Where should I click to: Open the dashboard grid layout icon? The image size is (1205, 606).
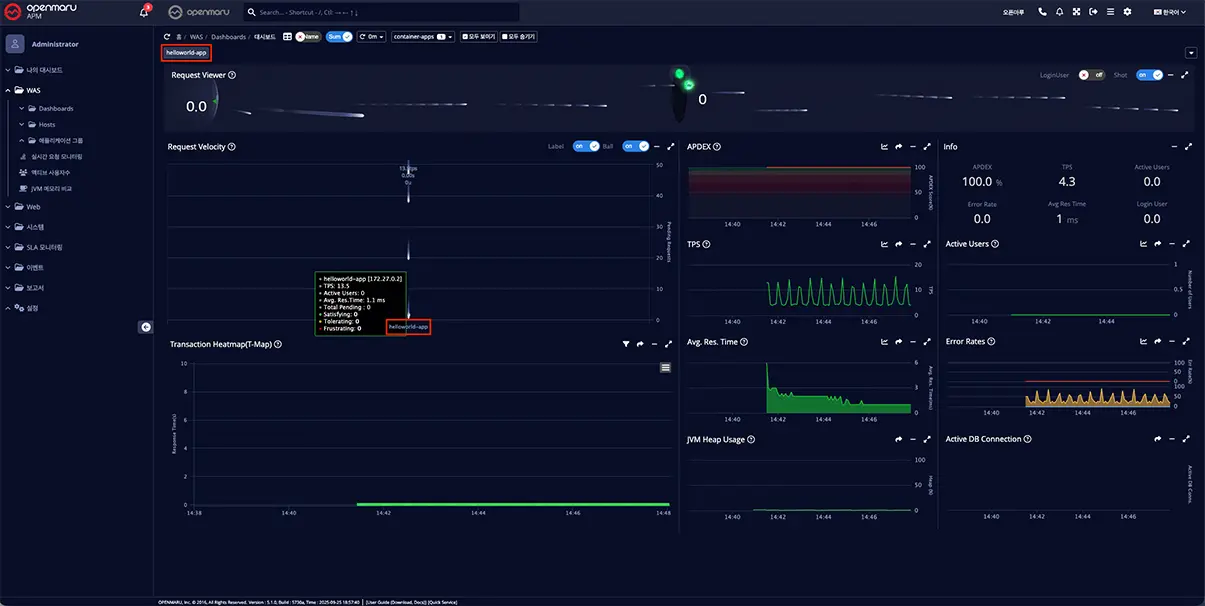[288, 36]
